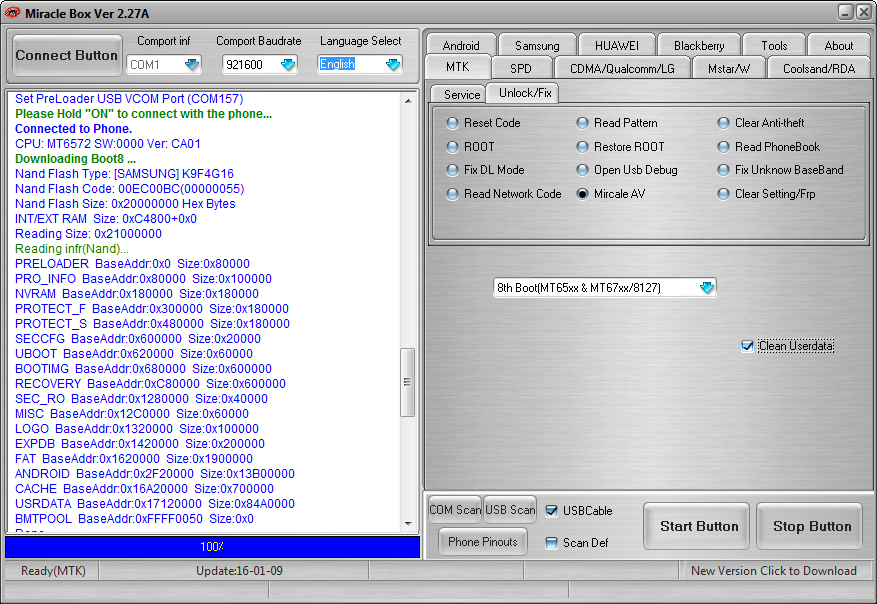Expand the Language Select dropdown arrow
The height and width of the screenshot is (604, 877).
click(393, 64)
